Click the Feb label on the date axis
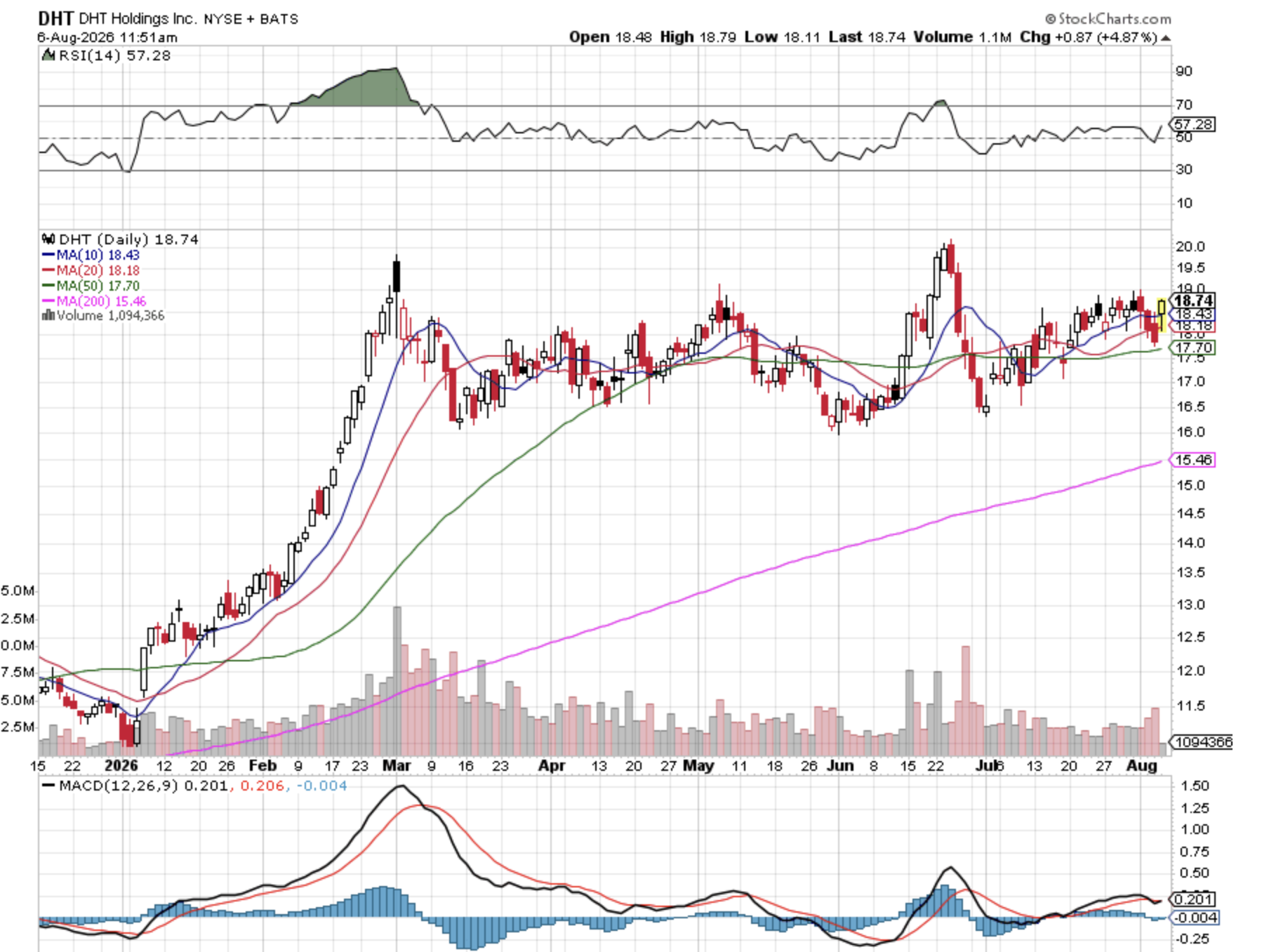This screenshot has height=952, width=1262. point(263,765)
